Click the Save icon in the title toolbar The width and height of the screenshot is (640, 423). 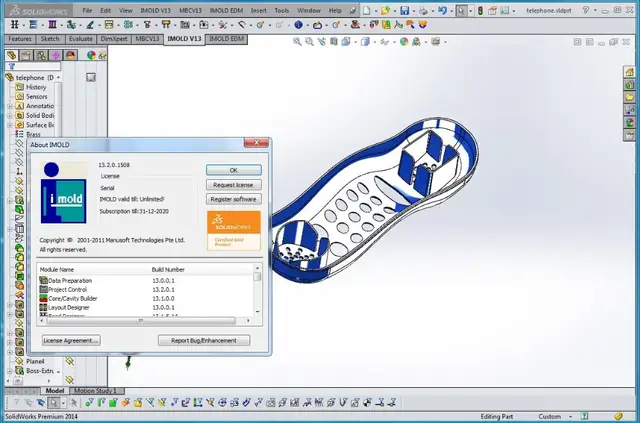(404, 11)
